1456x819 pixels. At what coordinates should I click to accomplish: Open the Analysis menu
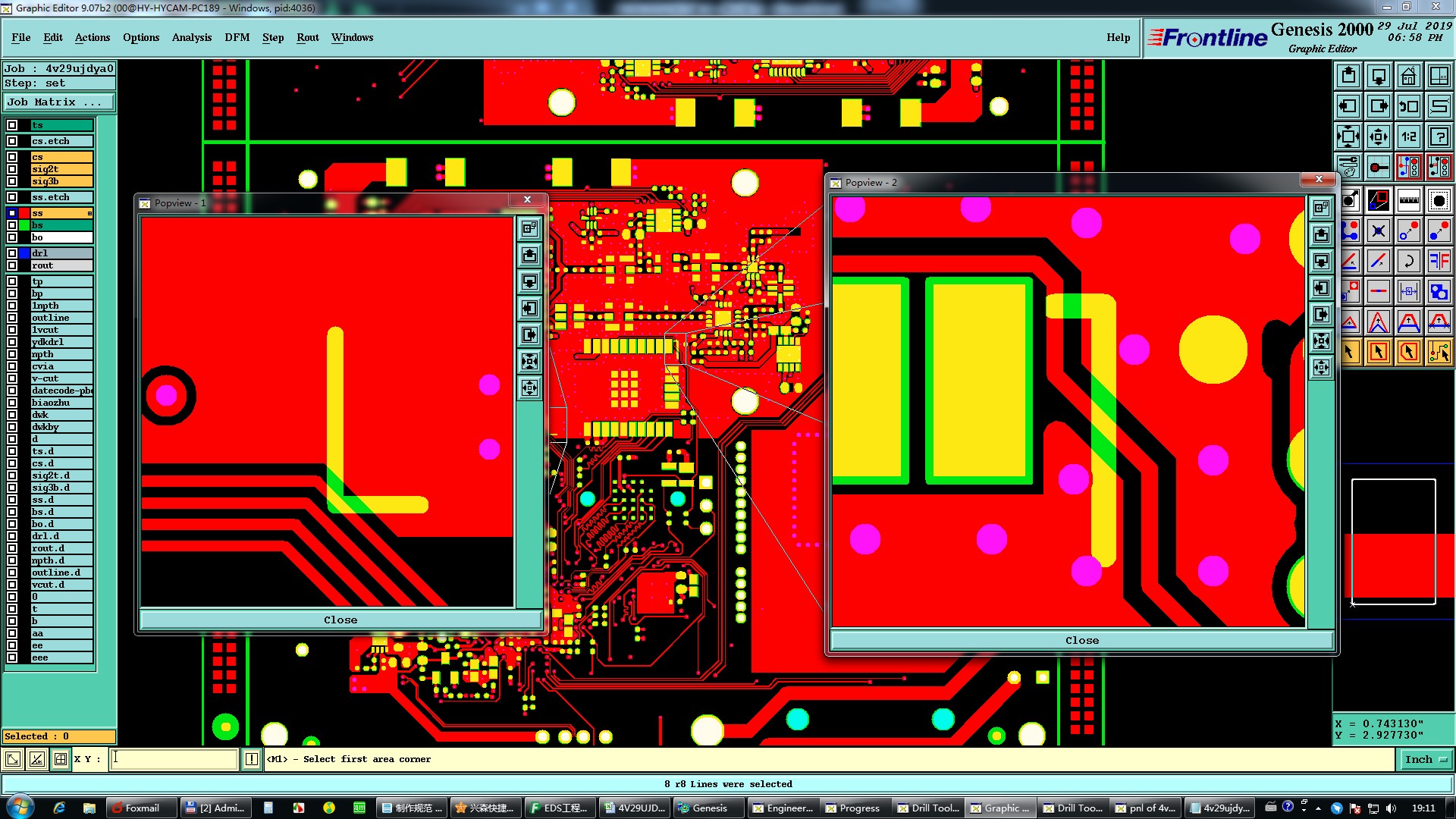tap(192, 37)
